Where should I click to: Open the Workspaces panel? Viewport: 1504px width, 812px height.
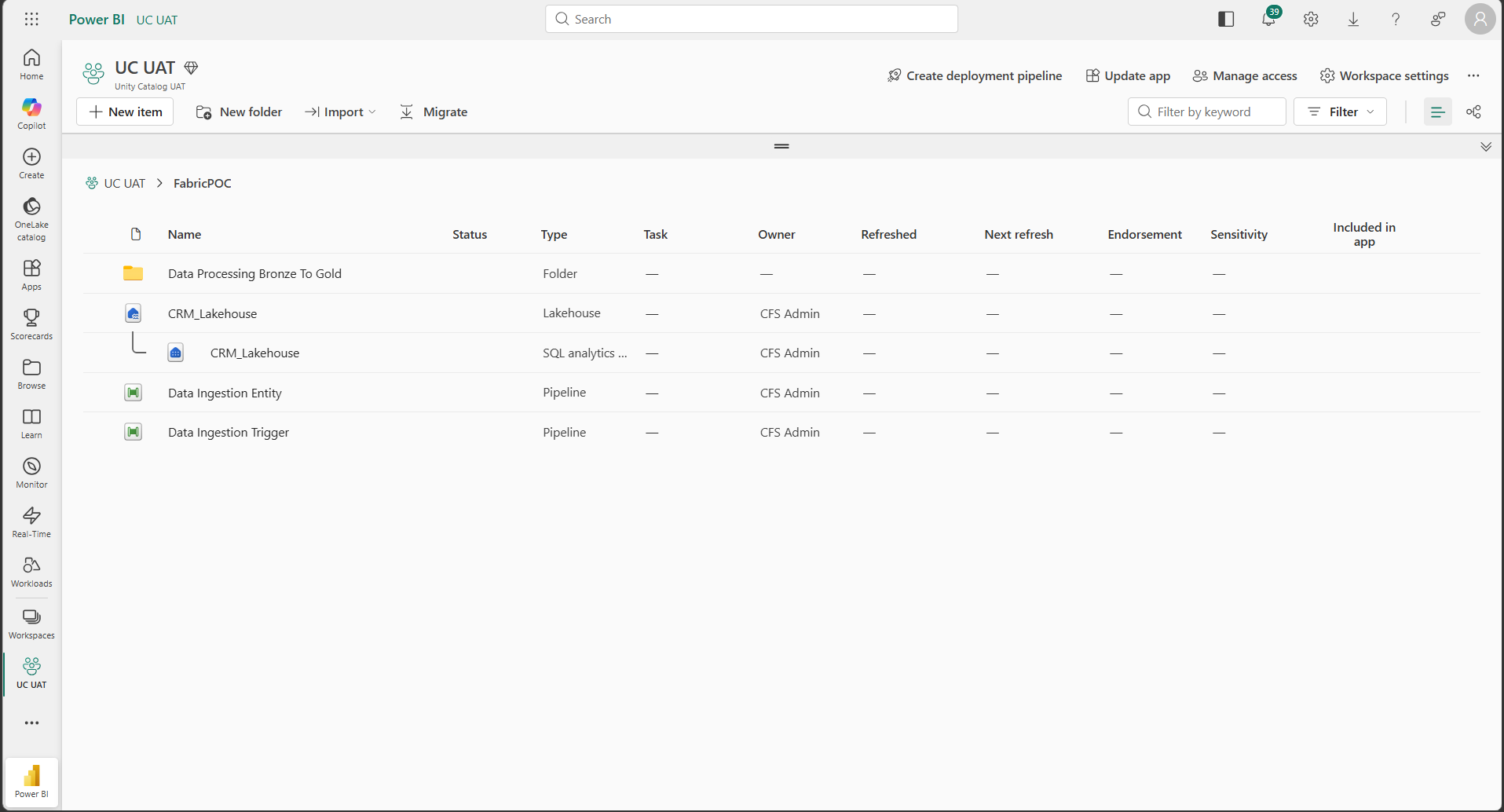[x=31, y=624]
